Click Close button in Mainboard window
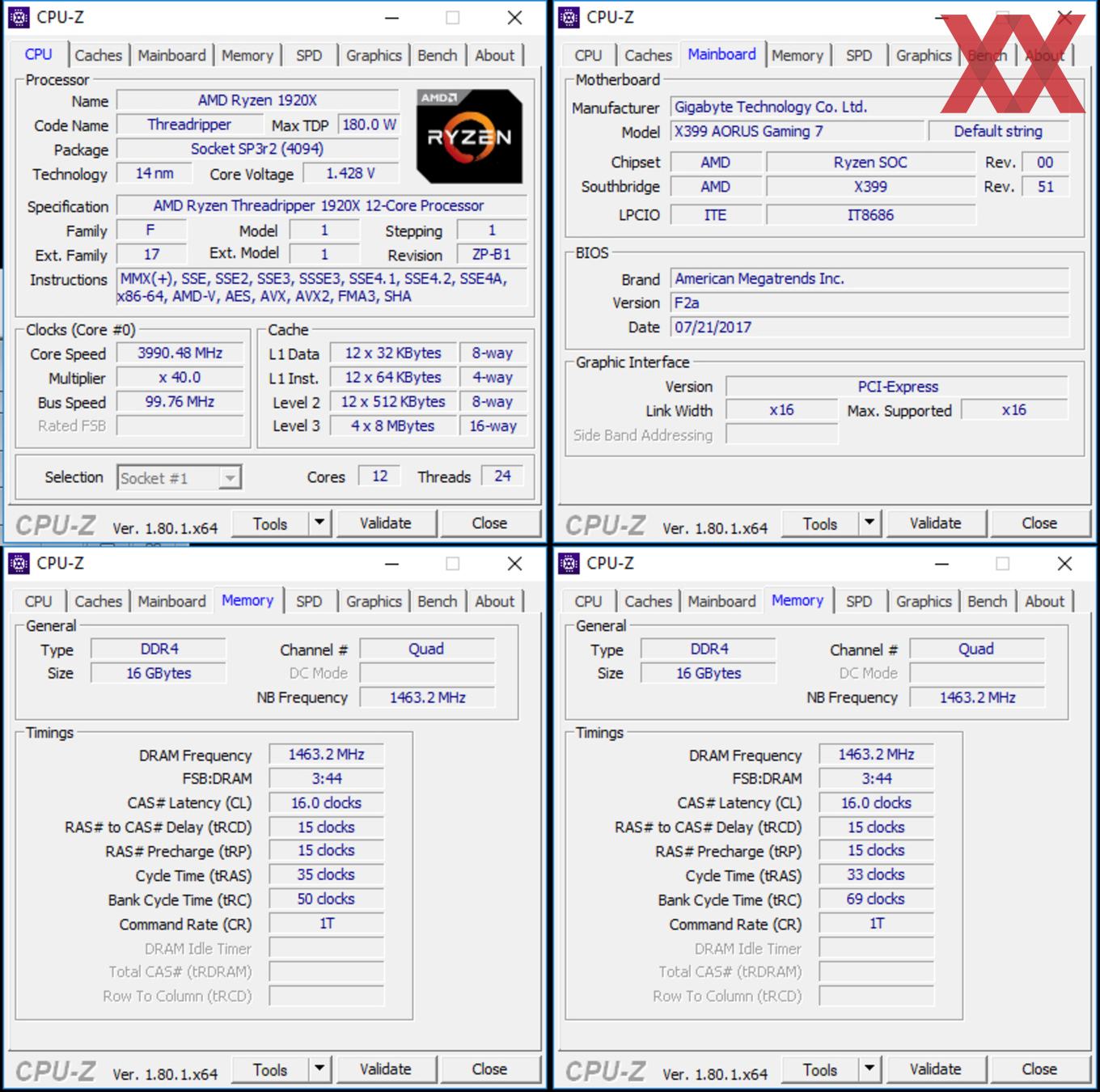 (1040, 523)
